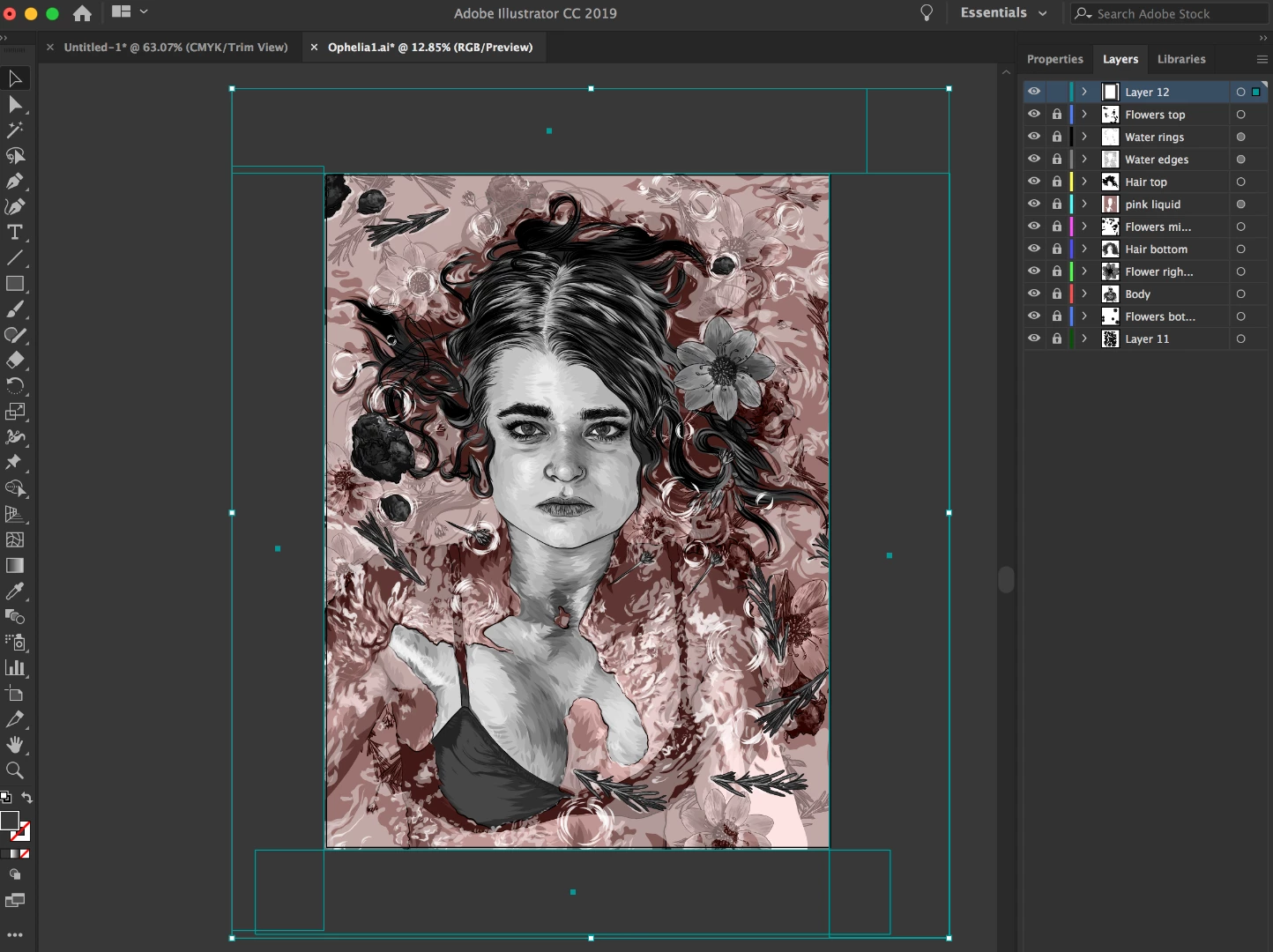Open the Libraries panel tab
This screenshot has width=1273, height=952.
[x=1180, y=59]
